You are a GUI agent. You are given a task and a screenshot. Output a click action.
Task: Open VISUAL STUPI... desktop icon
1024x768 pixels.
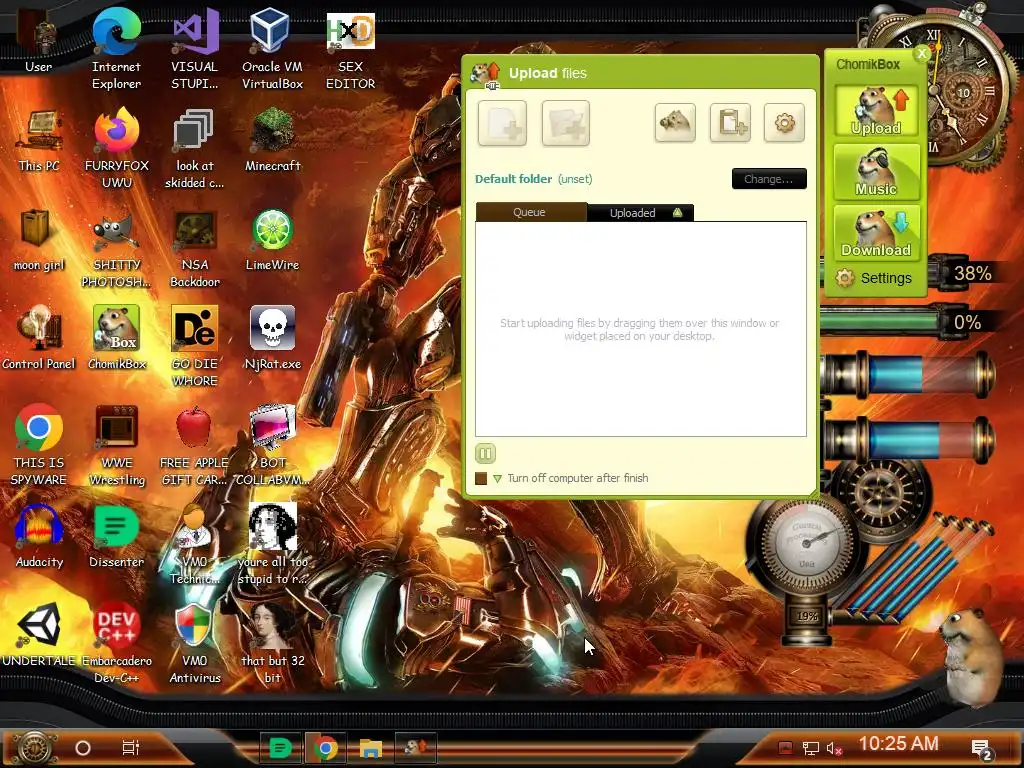(194, 50)
